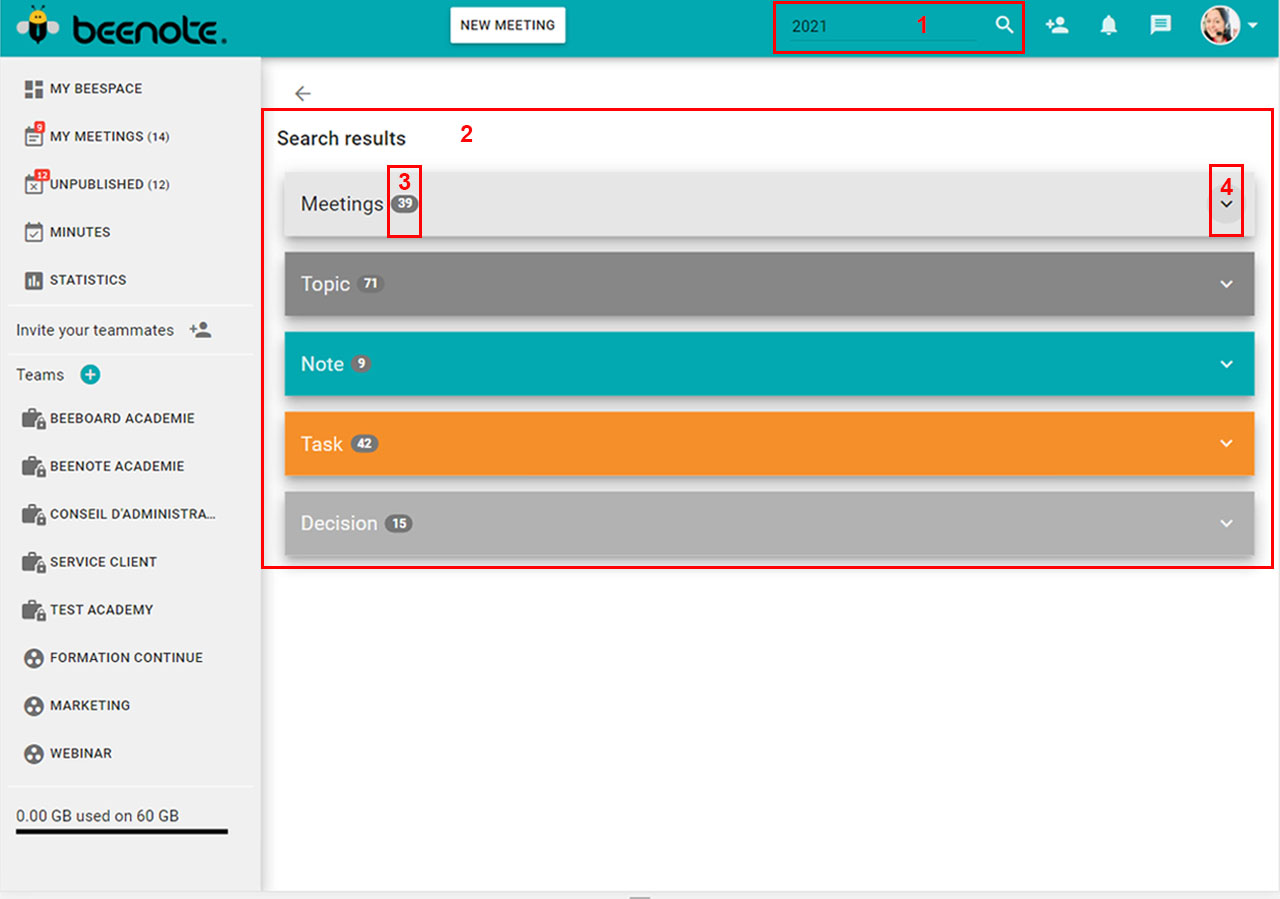
Task: Click the My Meetings calendar icon
Action: [x=33, y=137]
